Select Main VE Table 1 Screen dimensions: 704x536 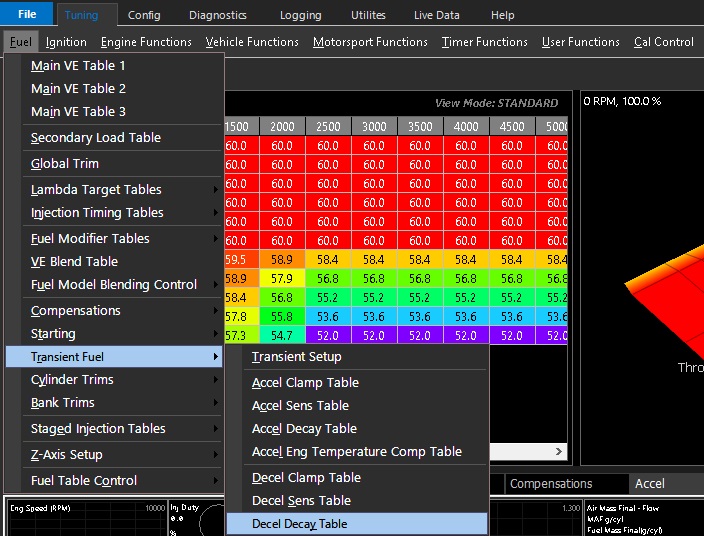click(114, 66)
